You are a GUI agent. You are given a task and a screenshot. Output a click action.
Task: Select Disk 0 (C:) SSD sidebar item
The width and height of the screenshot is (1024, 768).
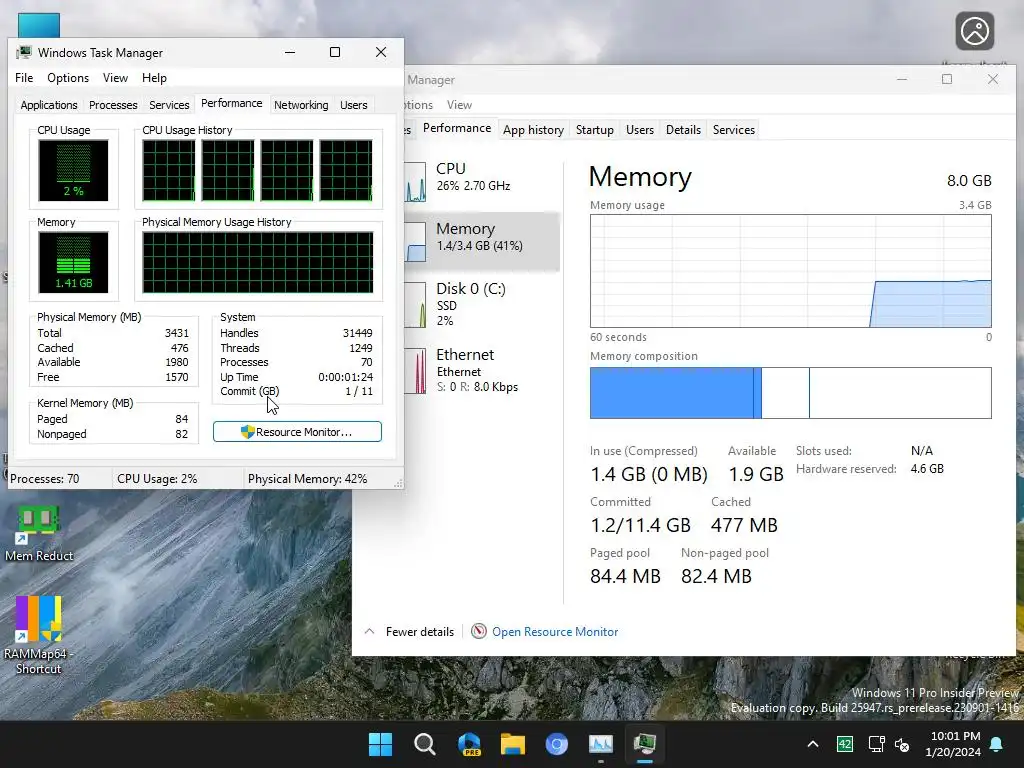[x=482, y=304]
